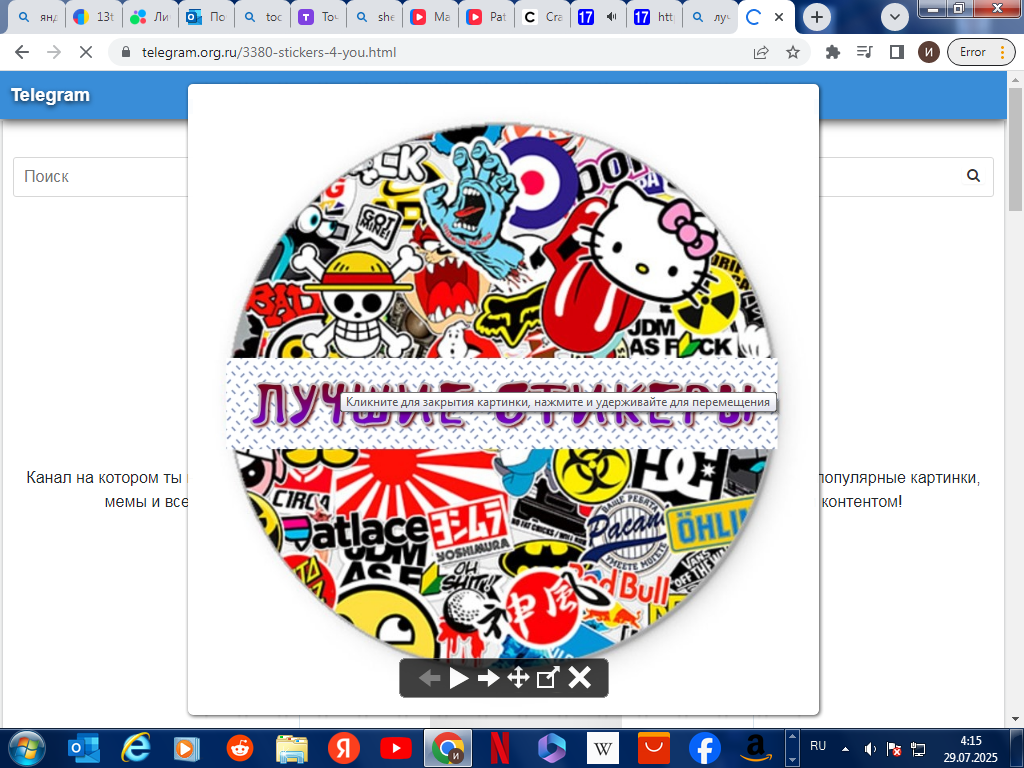Click the text 'контентом!'
The width and height of the screenshot is (1024, 768).
861,502
